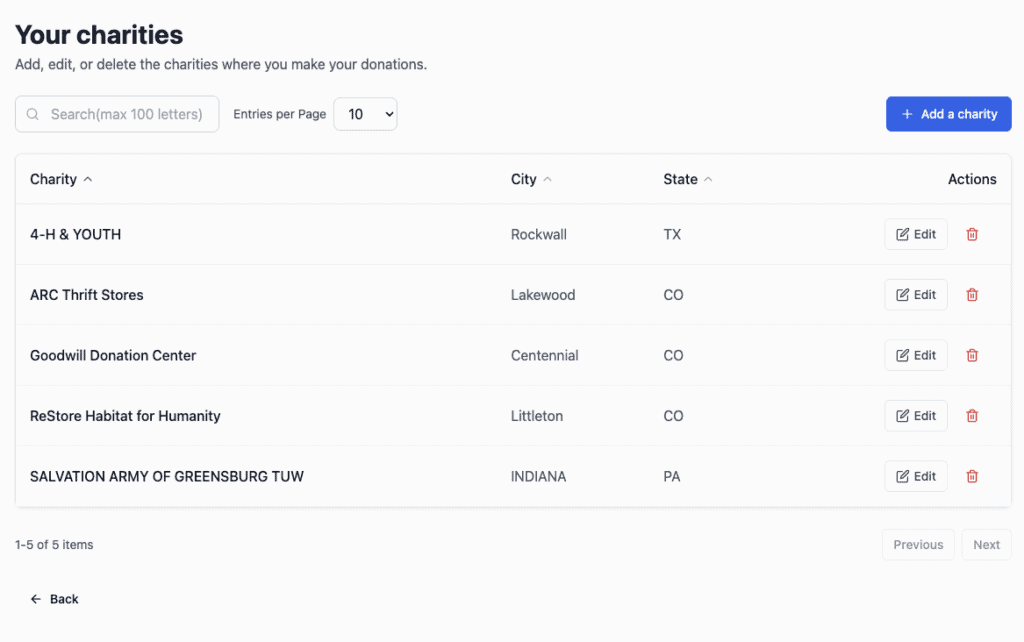Go back using the Back link

click(54, 599)
